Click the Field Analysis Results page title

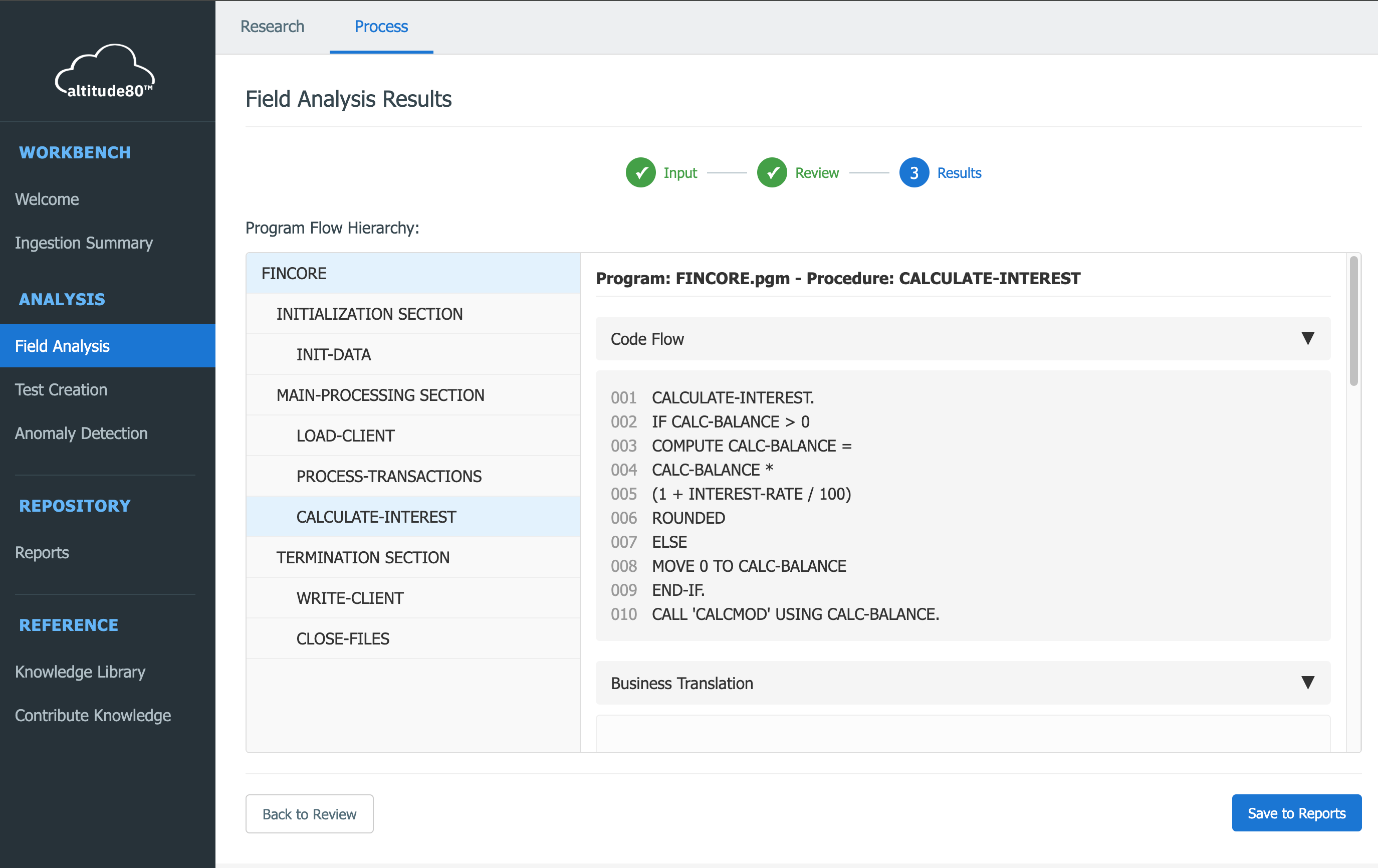click(x=348, y=99)
